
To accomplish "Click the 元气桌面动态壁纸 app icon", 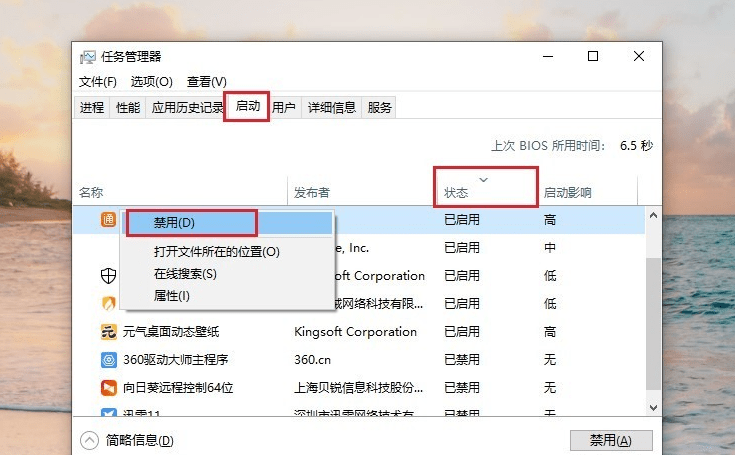I will click(108, 332).
